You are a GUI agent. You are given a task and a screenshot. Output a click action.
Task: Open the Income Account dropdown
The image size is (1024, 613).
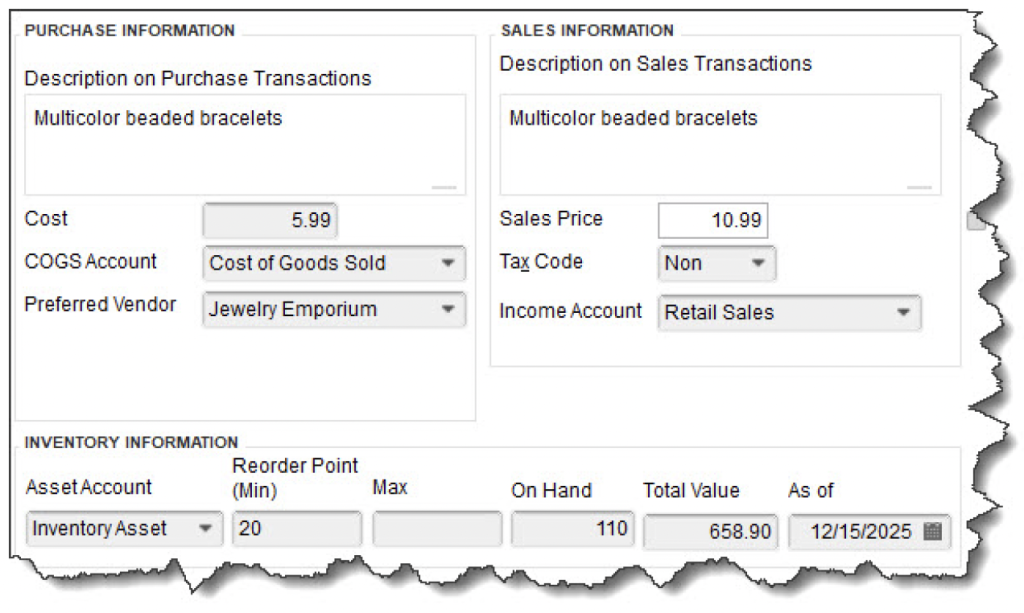point(903,312)
